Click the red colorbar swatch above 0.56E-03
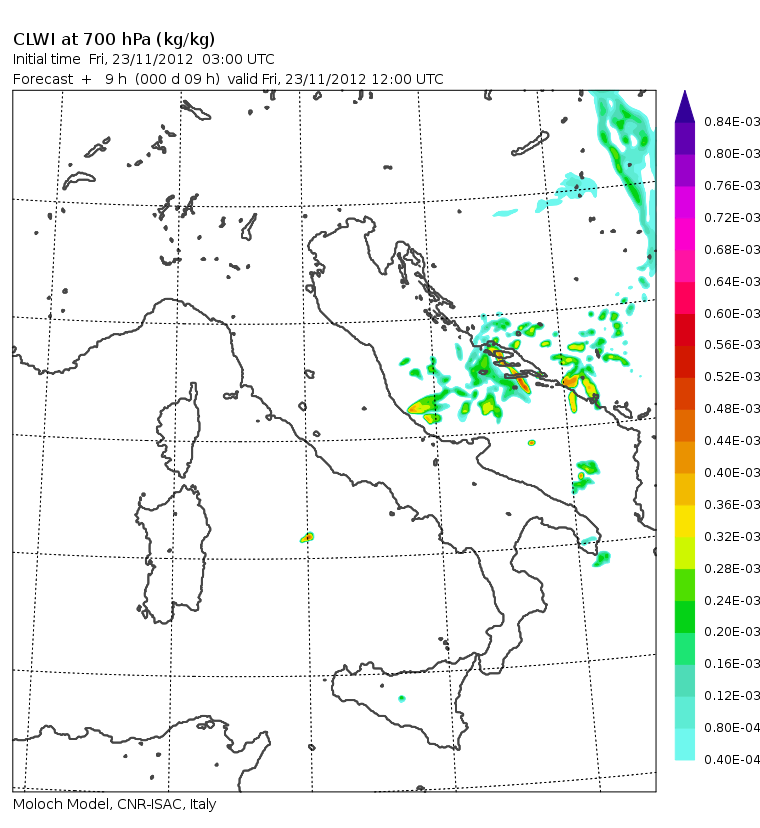The width and height of the screenshot is (760, 828). pos(684,330)
